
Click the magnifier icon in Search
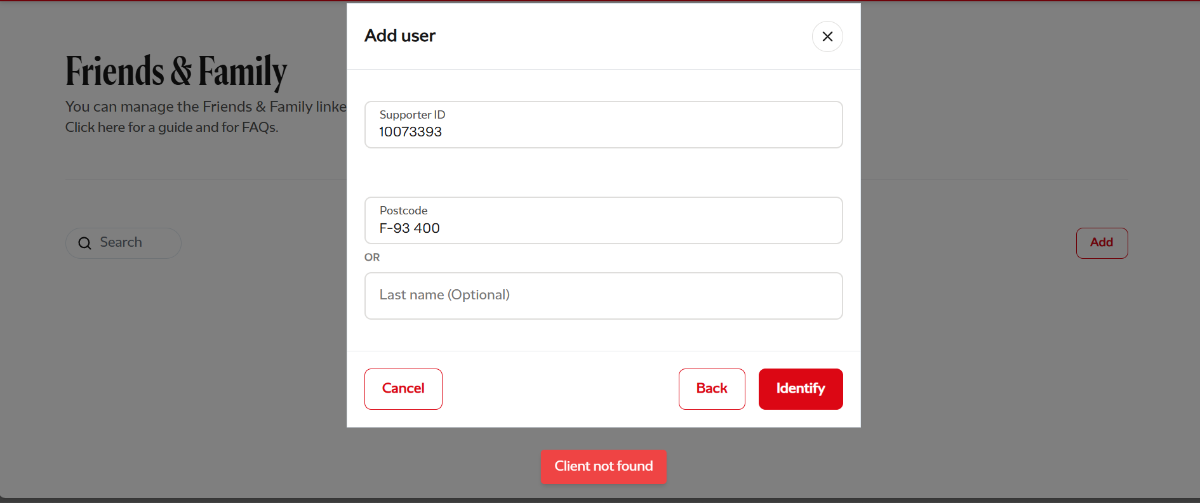(84, 243)
